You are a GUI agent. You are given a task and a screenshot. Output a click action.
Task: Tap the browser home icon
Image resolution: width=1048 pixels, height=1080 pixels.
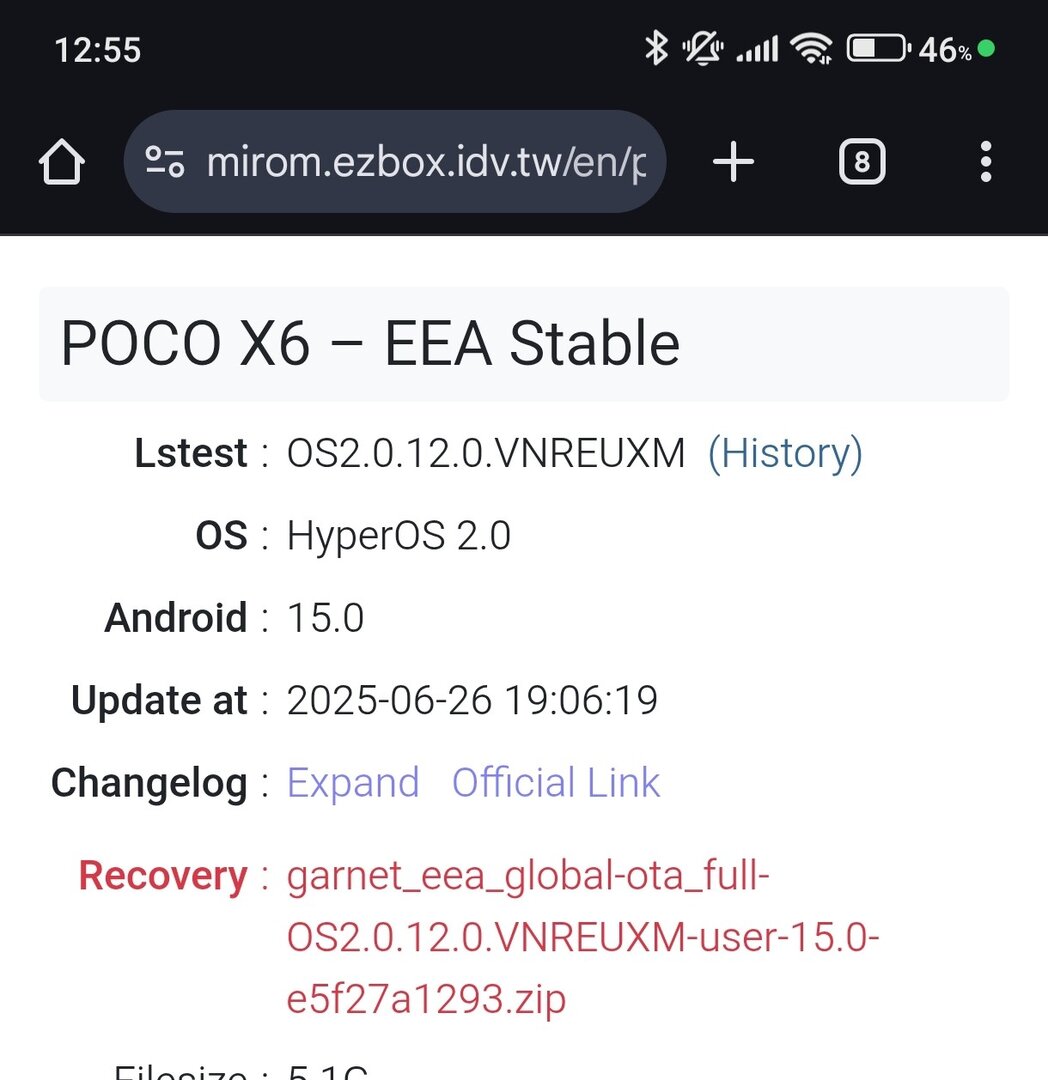point(61,162)
